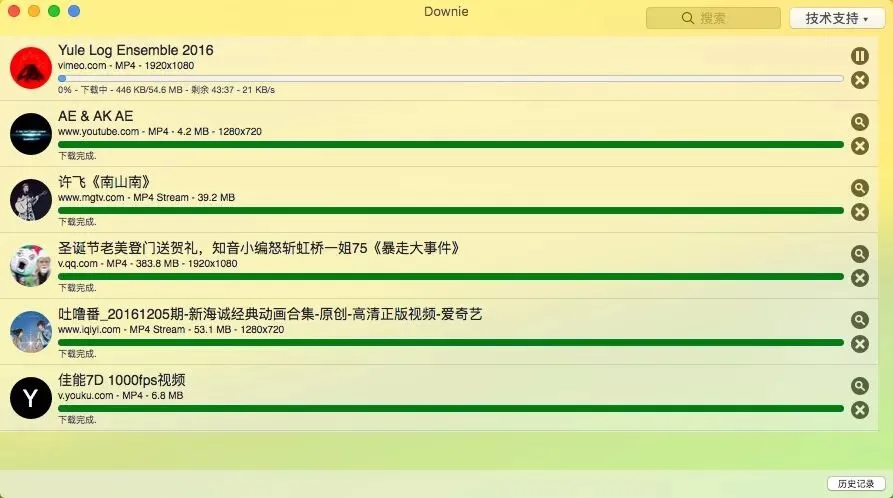Viewport: 893px width, 498px height.
Task: Click the 'v.youku.com - MP4 - 6.8 MB' info line
Action: 121,396
